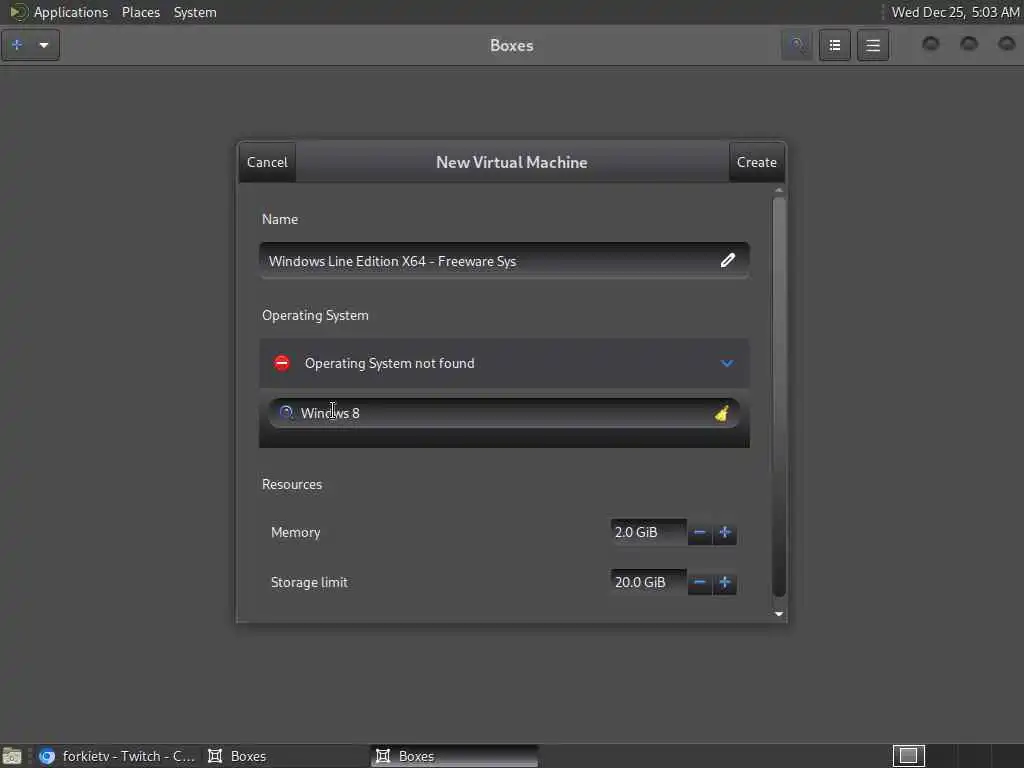Cancel the New Virtual Machine dialog
This screenshot has width=1024, height=768.
click(267, 162)
